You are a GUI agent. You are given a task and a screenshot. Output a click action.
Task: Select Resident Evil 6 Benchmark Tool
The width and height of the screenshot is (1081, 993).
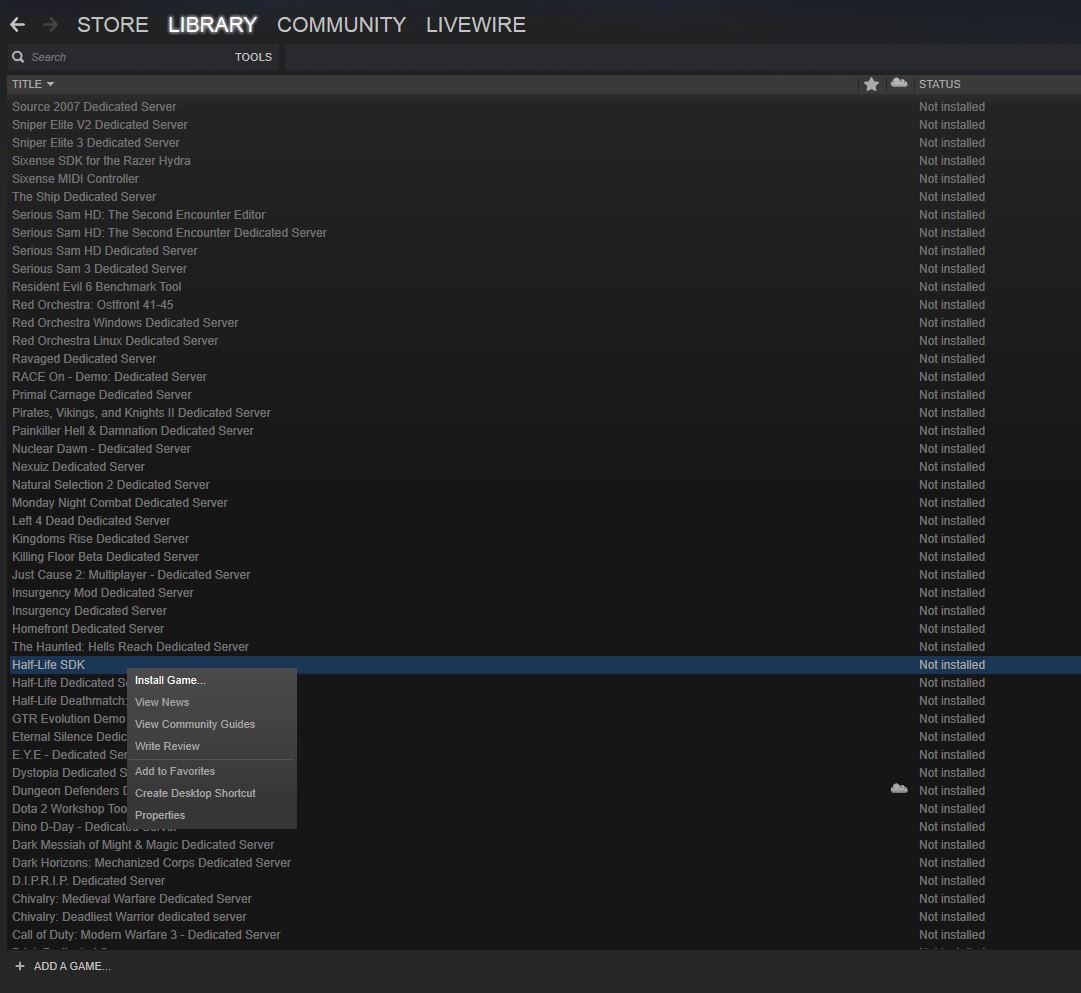point(544,286)
